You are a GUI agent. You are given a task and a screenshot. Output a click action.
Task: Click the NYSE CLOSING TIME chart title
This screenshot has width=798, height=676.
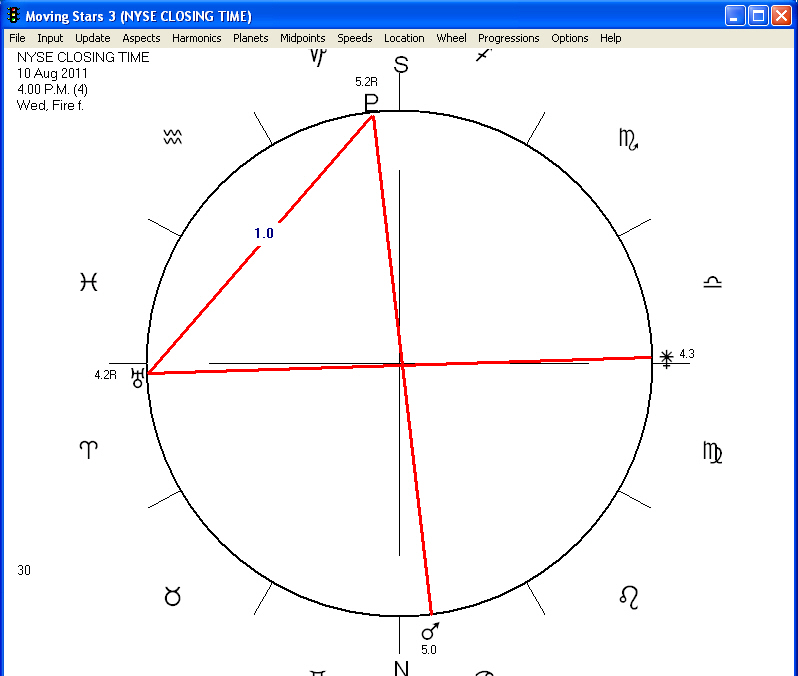coord(83,57)
